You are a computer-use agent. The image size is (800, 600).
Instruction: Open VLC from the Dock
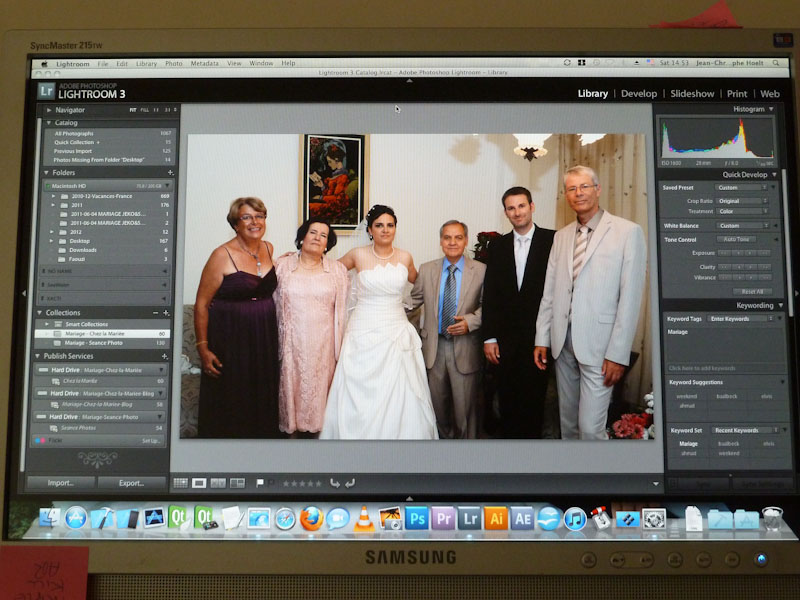point(364,519)
